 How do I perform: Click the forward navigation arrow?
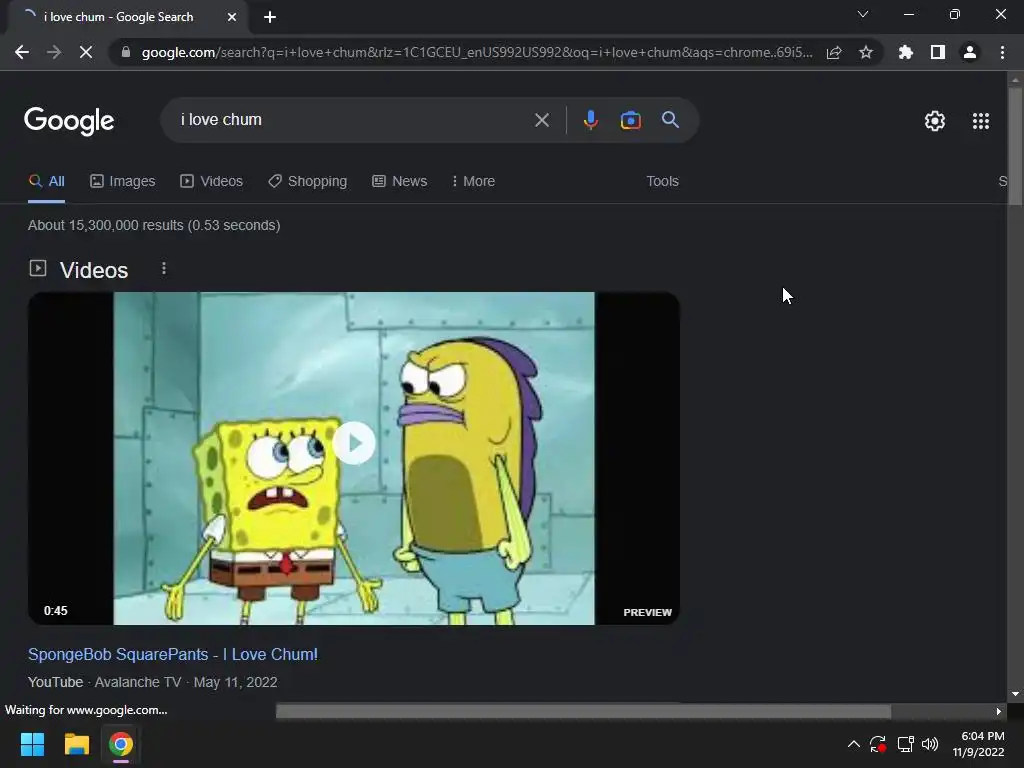pos(54,52)
